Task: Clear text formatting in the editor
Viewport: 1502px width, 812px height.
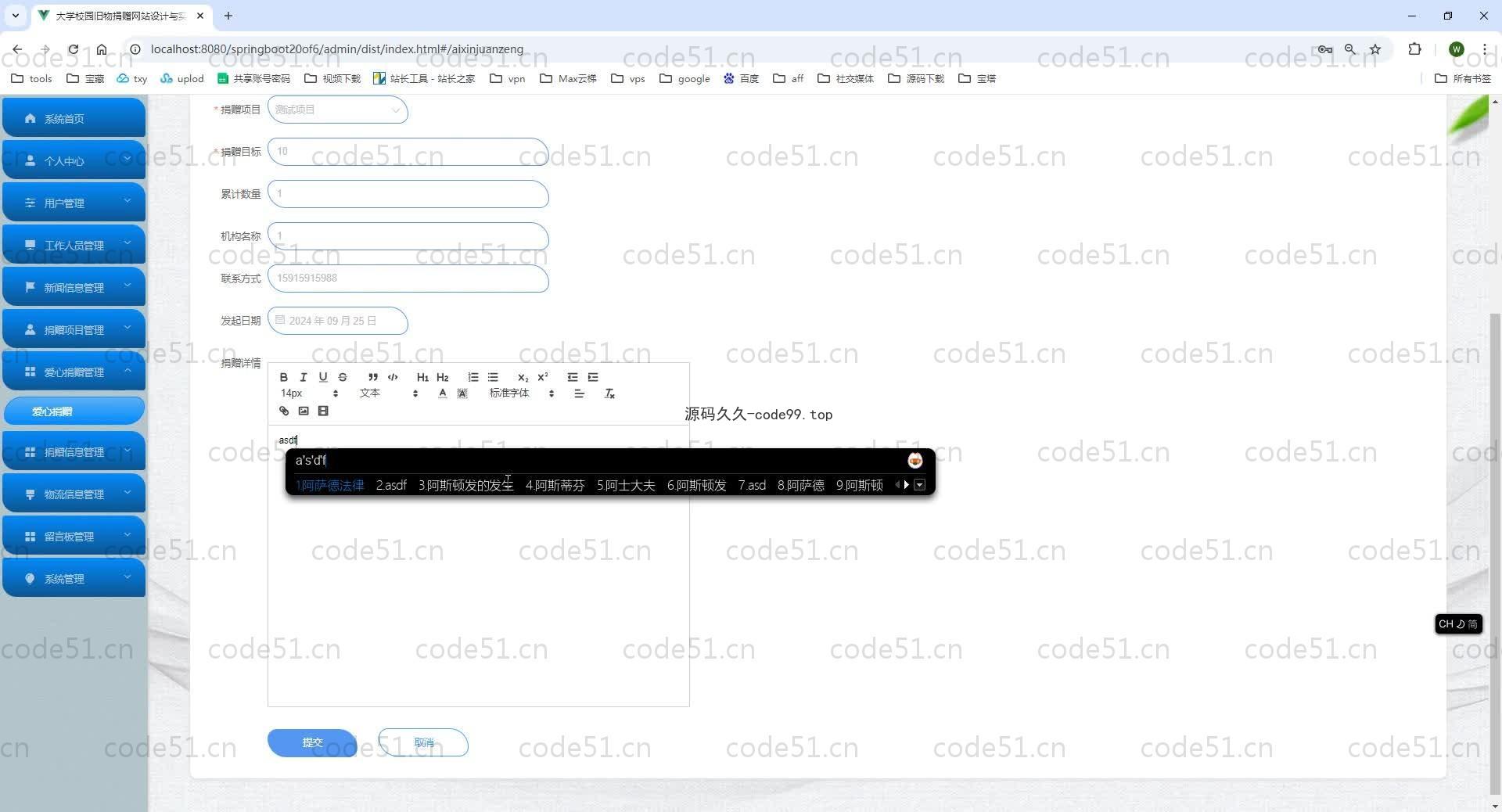Action: 609,393
